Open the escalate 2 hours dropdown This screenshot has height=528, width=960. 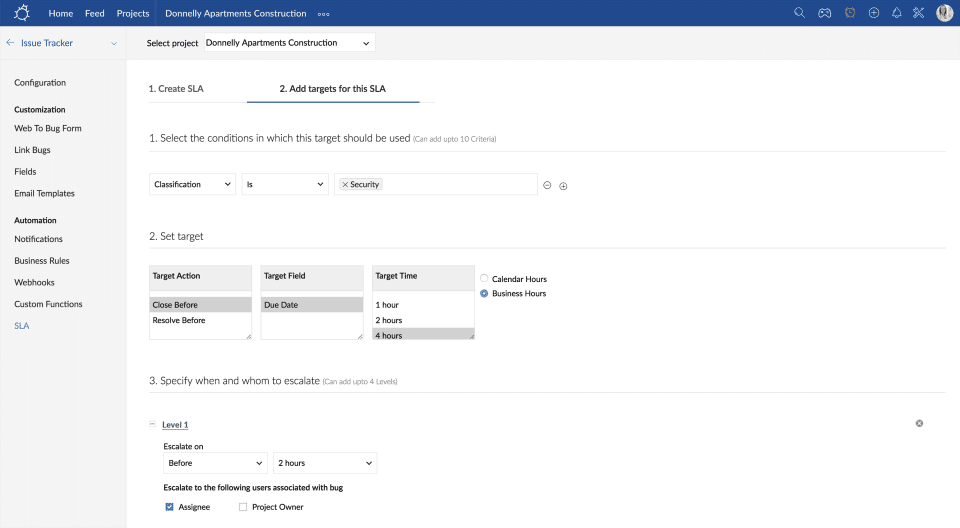click(x=324, y=463)
